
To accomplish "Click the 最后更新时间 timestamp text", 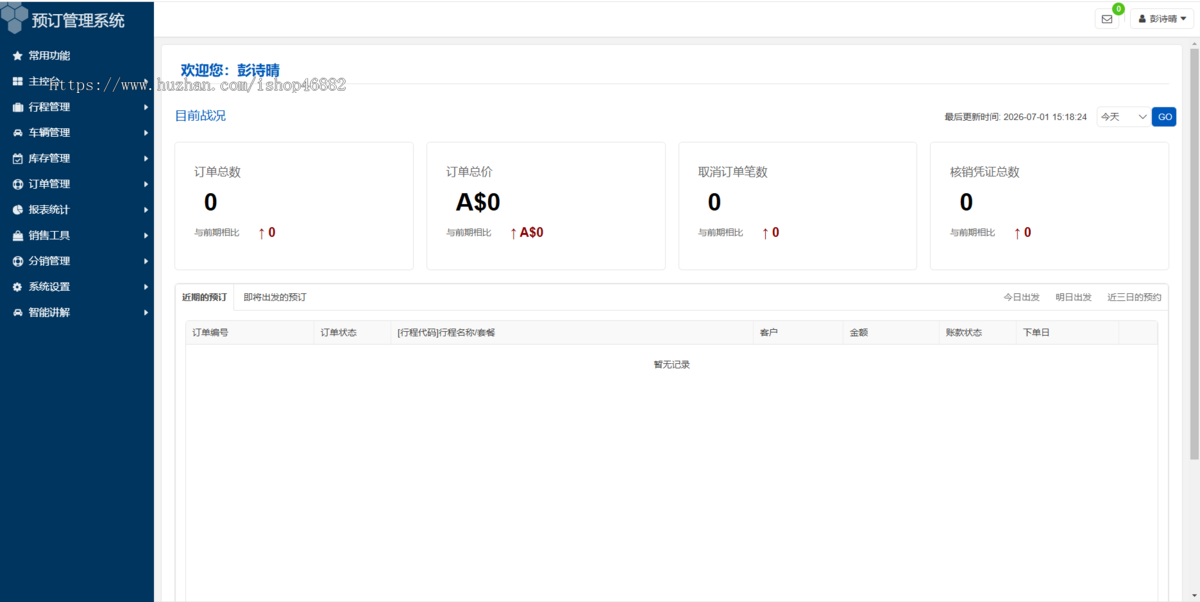I will point(1015,117).
